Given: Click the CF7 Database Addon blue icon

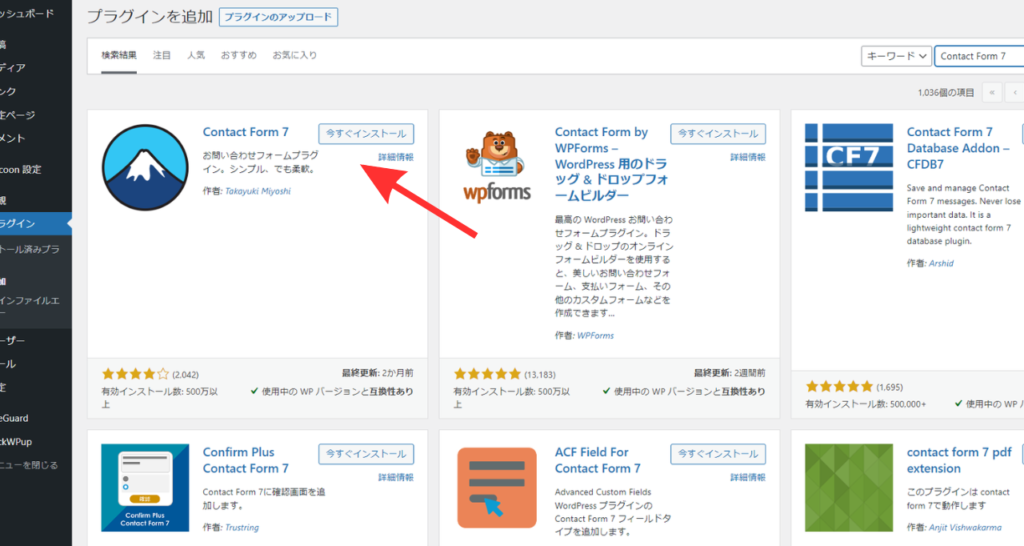Looking at the screenshot, I should point(848,167).
